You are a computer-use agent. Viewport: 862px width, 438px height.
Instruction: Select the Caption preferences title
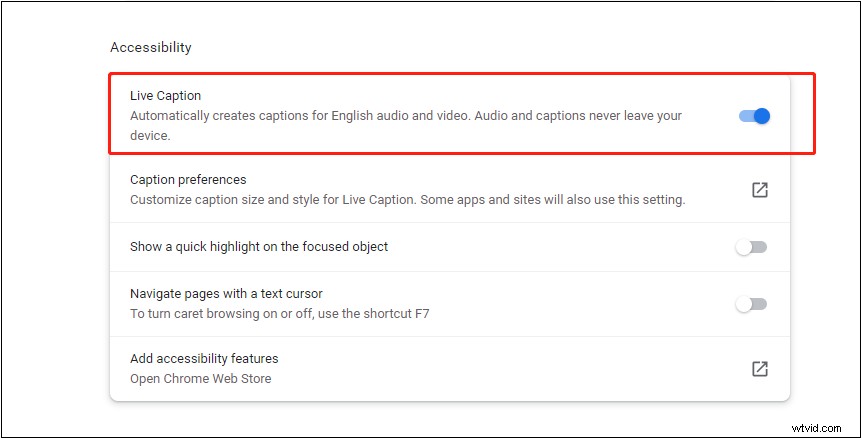pos(188,180)
